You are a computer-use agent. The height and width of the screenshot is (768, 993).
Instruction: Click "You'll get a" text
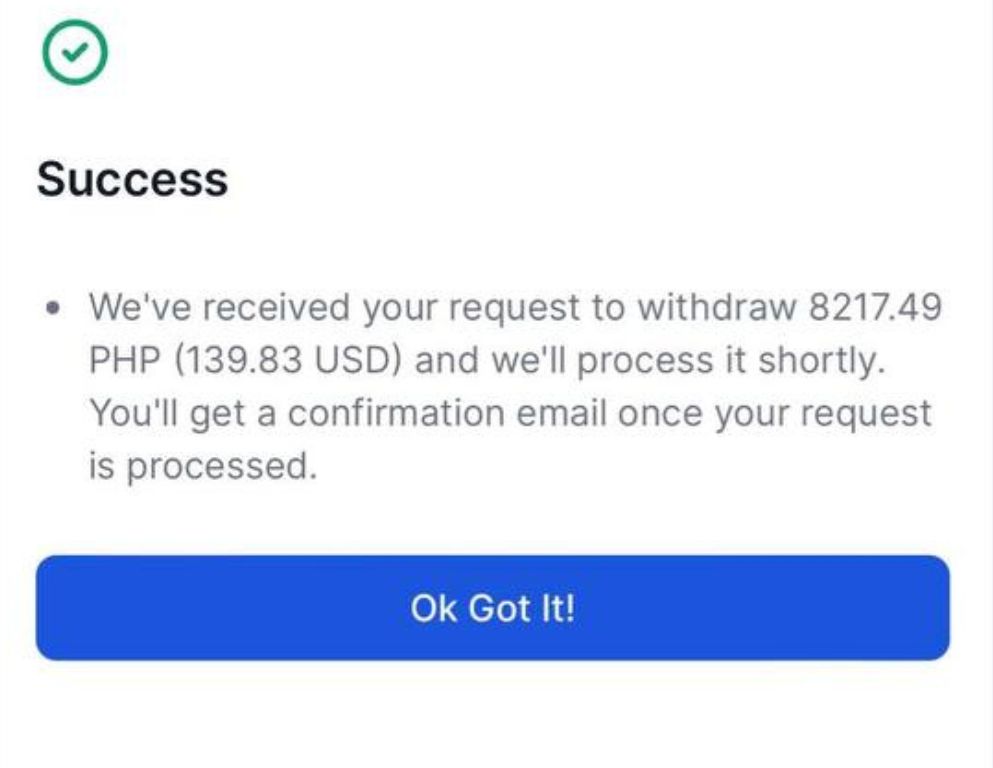click(x=182, y=415)
